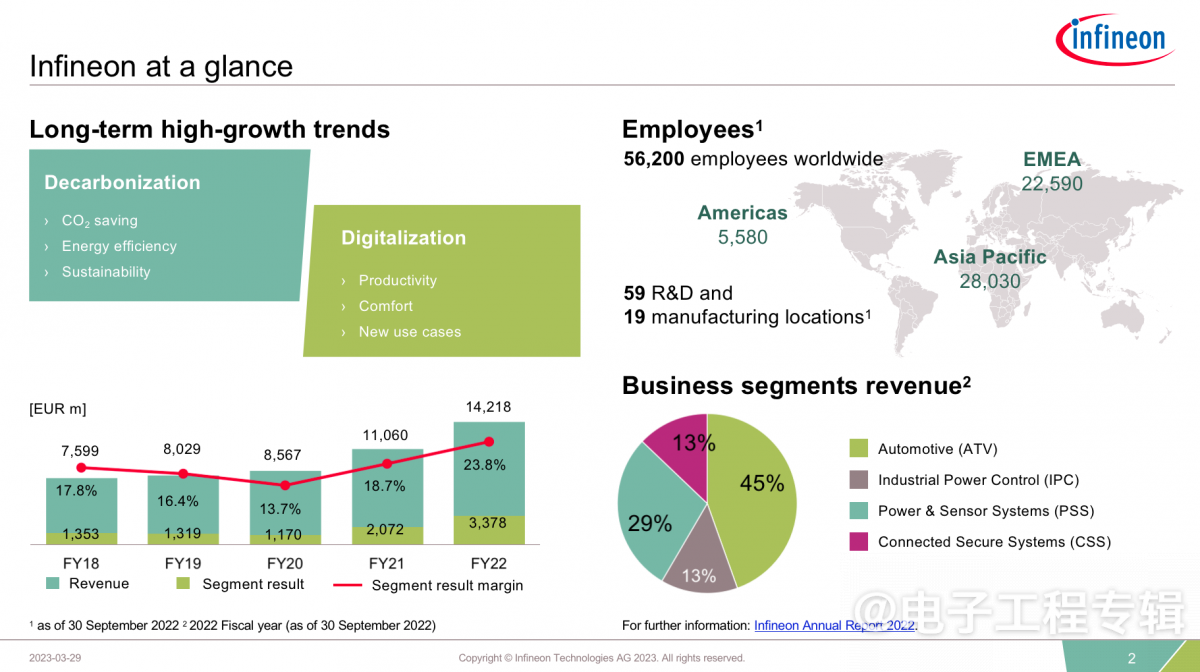The height and width of the screenshot is (672, 1200).
Task: Click the FY20 revenue value 8,567
Action: (283, 455)
